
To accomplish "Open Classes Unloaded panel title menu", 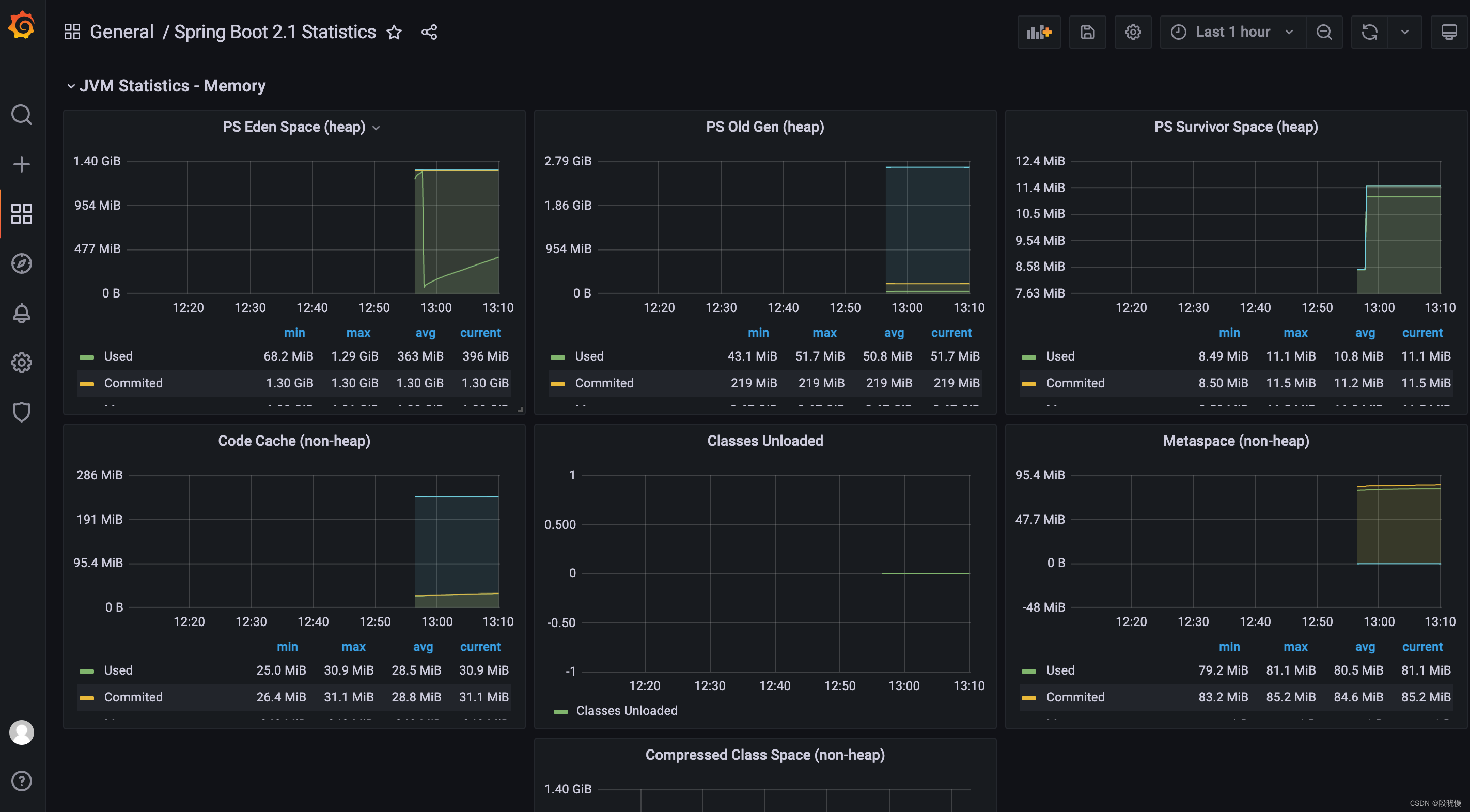I will pyautogui.click(x=764, y=441).
